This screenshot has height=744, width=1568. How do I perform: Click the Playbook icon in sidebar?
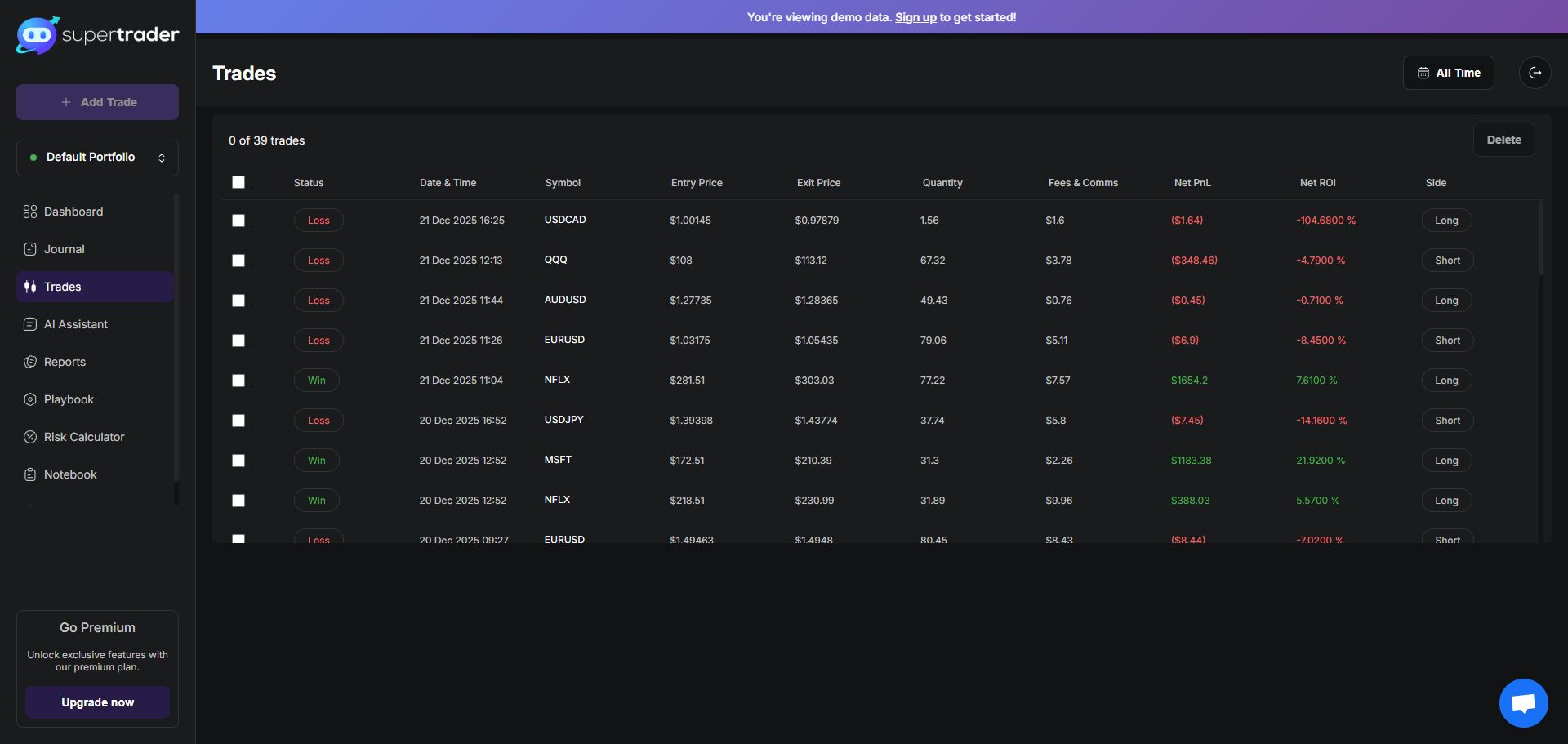point(30,399)
